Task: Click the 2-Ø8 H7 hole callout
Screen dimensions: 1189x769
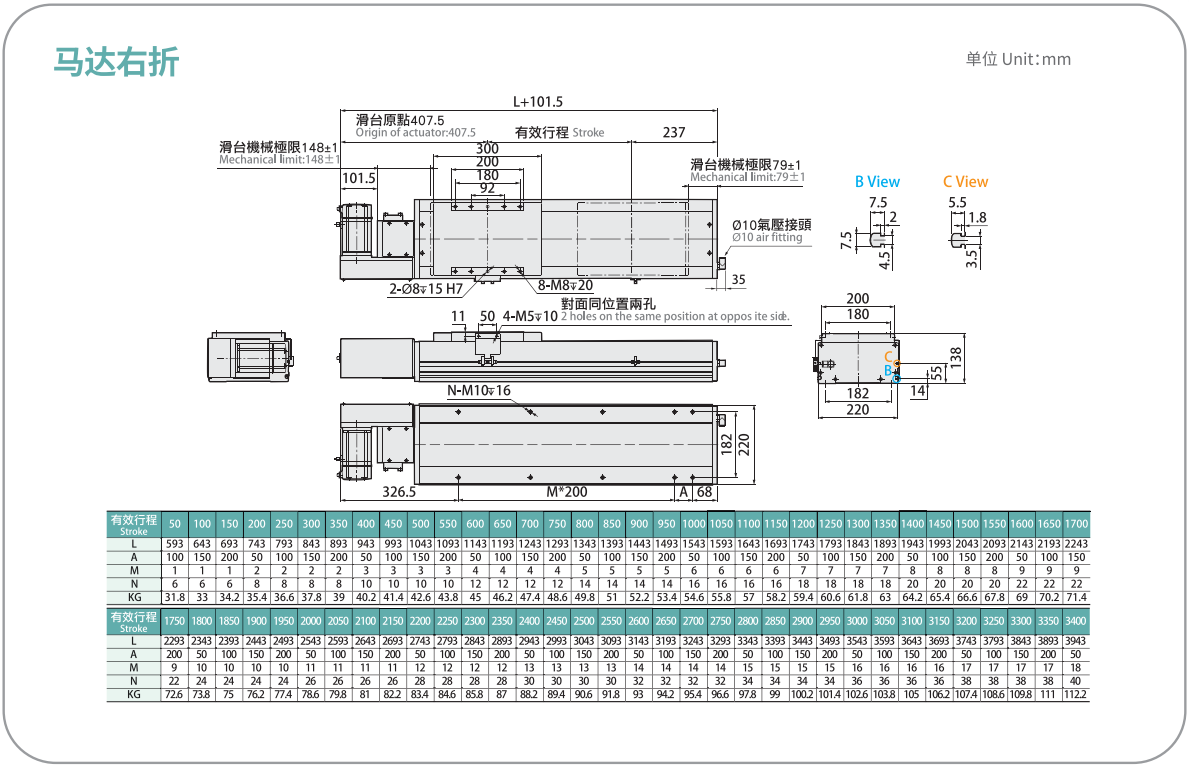Action: 425,289
